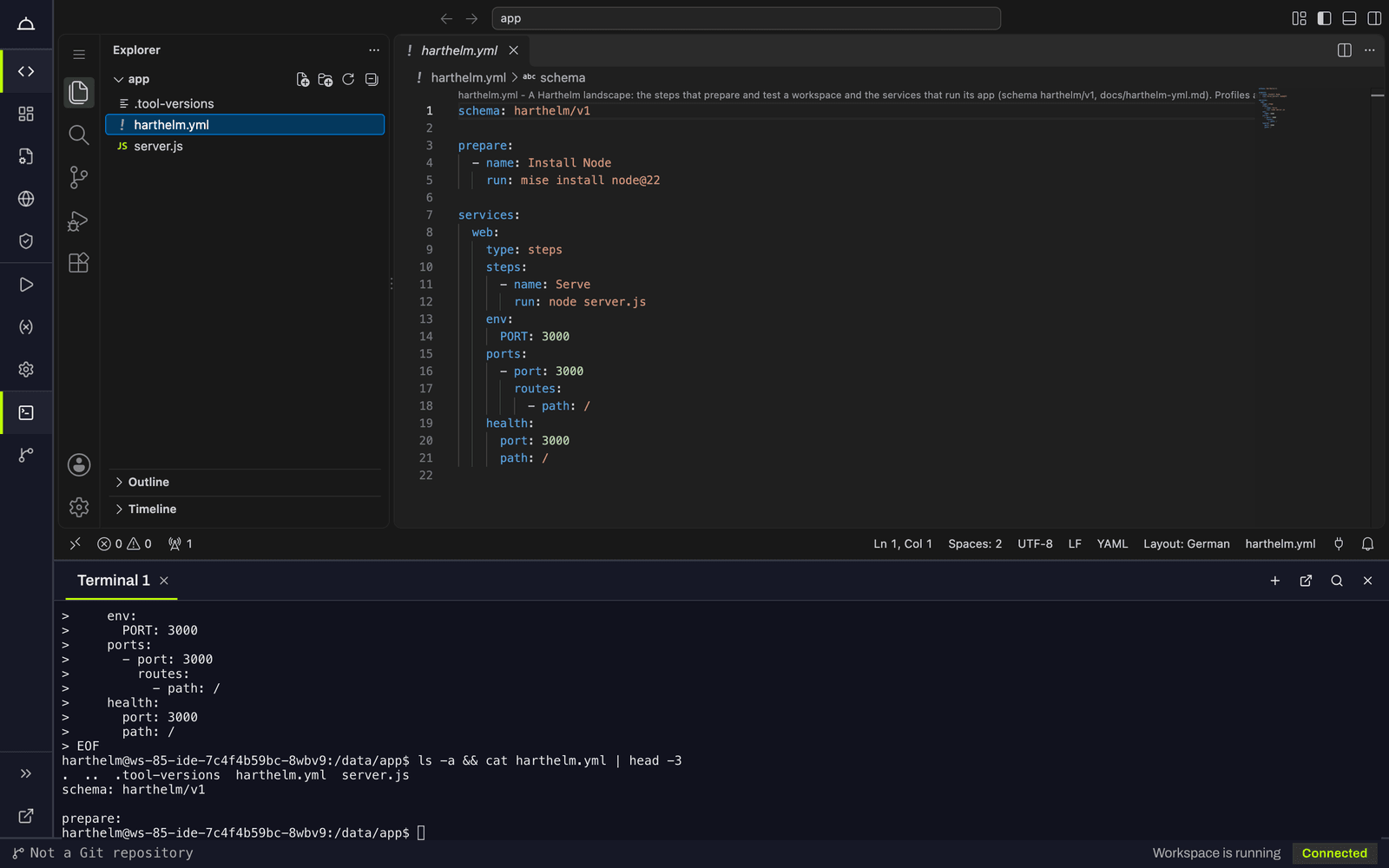Collapse all folders in Explorer

[x=372, y=80]
